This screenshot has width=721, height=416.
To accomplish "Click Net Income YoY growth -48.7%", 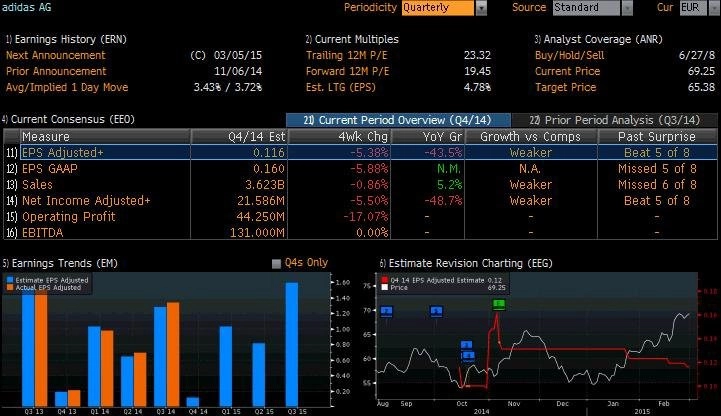I will (443, 201).
